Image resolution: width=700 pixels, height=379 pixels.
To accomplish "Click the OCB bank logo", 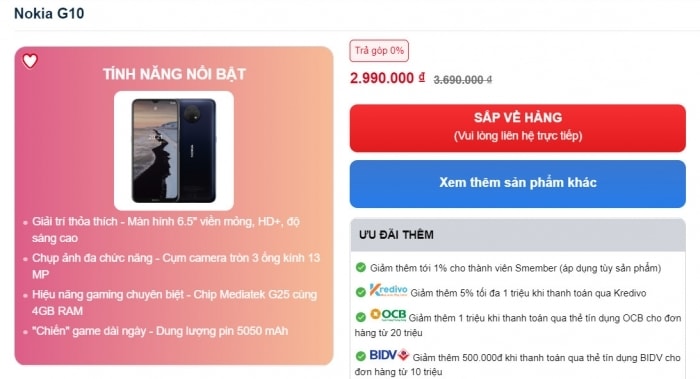I will [388, 315].
